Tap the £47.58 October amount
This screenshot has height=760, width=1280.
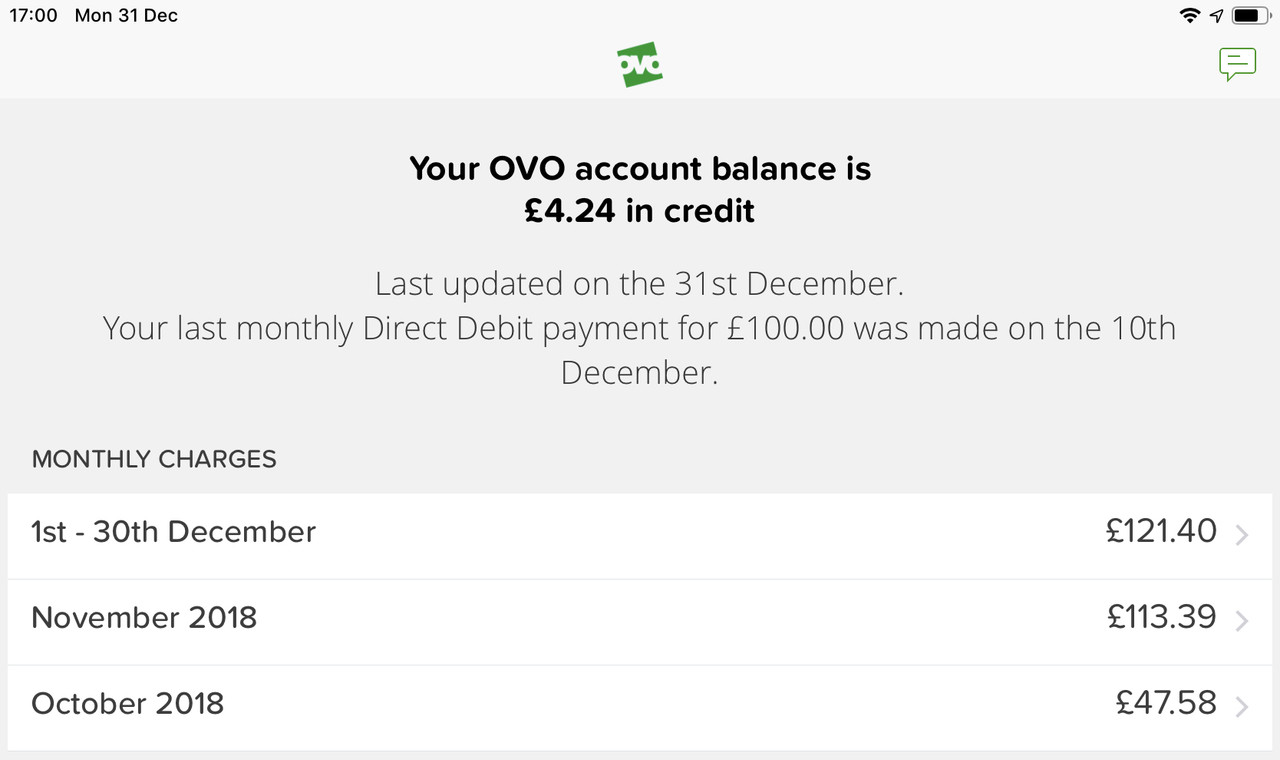point(1166,703)
